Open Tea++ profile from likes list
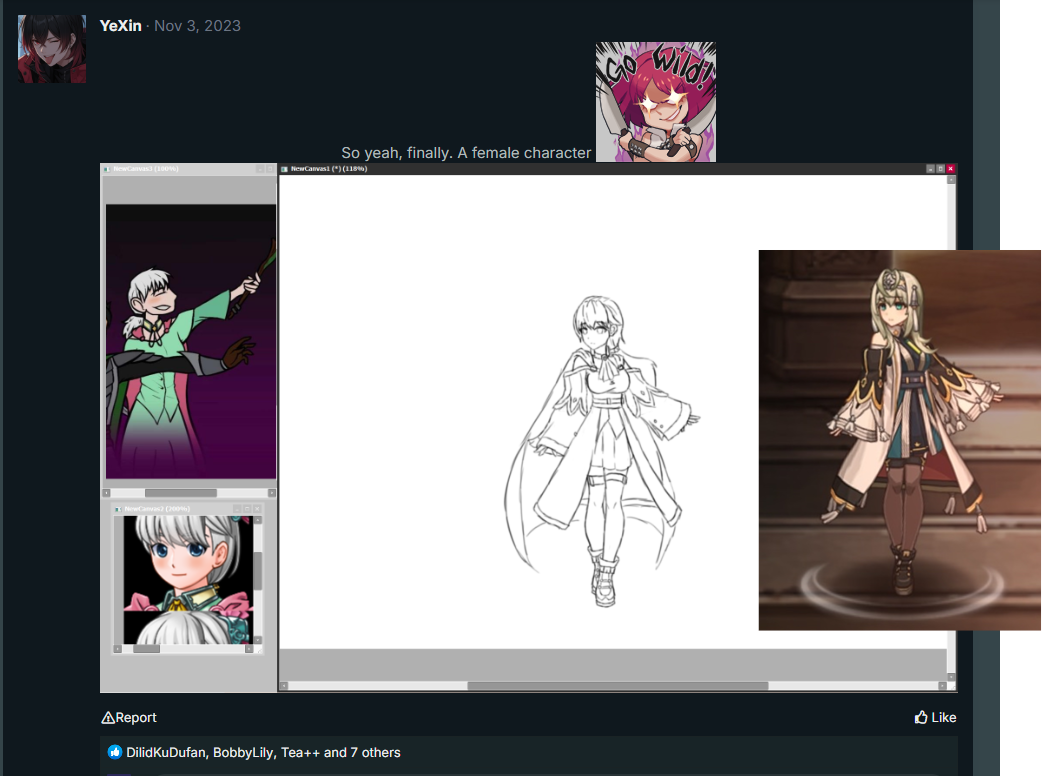Image resolution: width=1042 pixels, height=776 pixels. [300, 753]
